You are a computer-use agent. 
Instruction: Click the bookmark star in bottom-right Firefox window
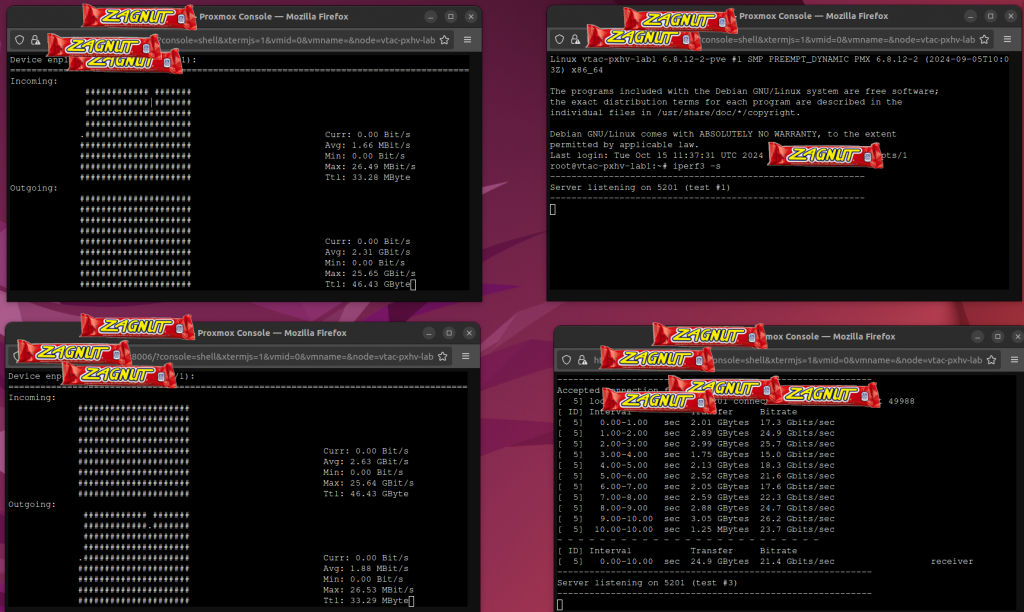tap(992, 360)
